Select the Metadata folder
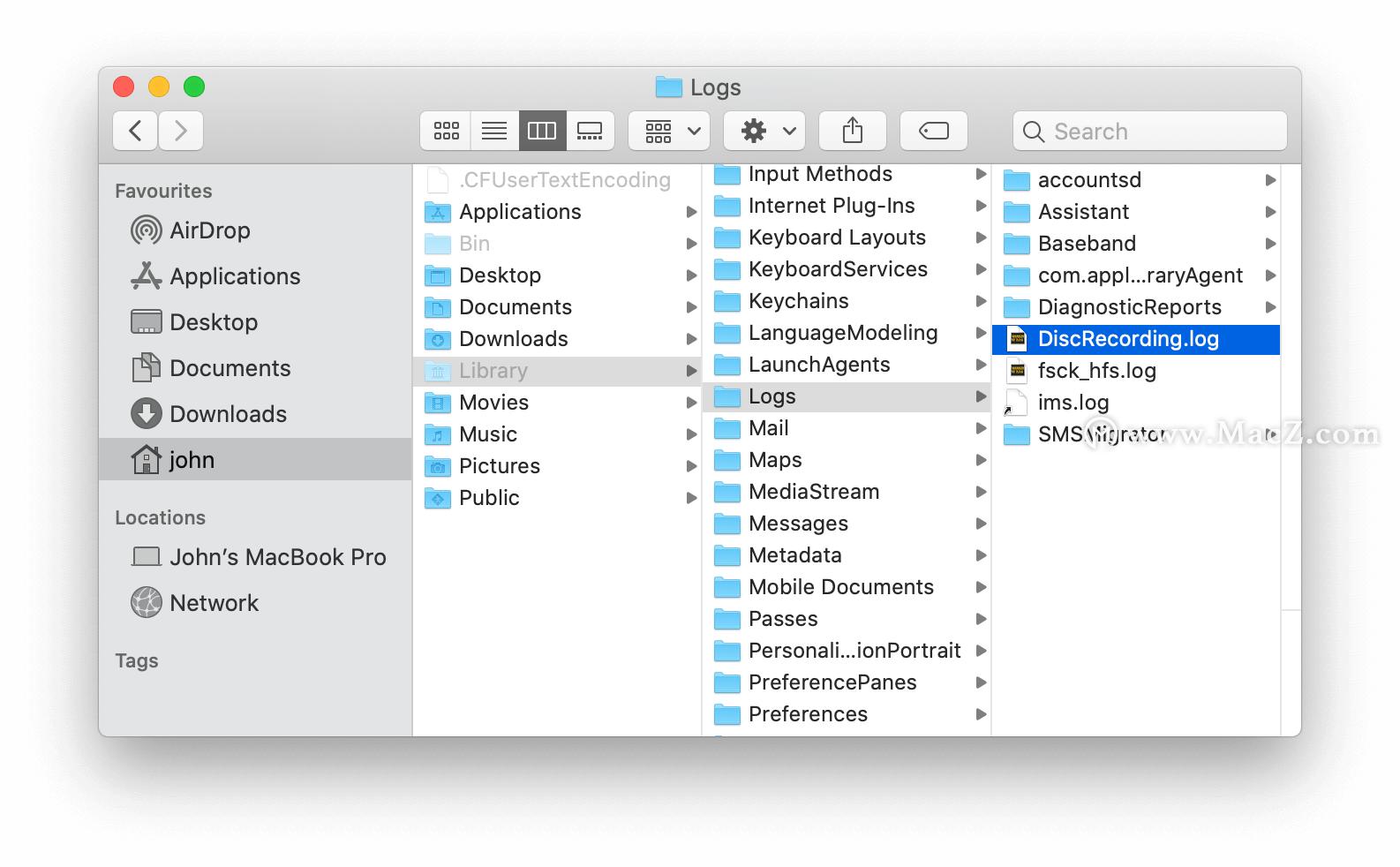 [847, 556]
